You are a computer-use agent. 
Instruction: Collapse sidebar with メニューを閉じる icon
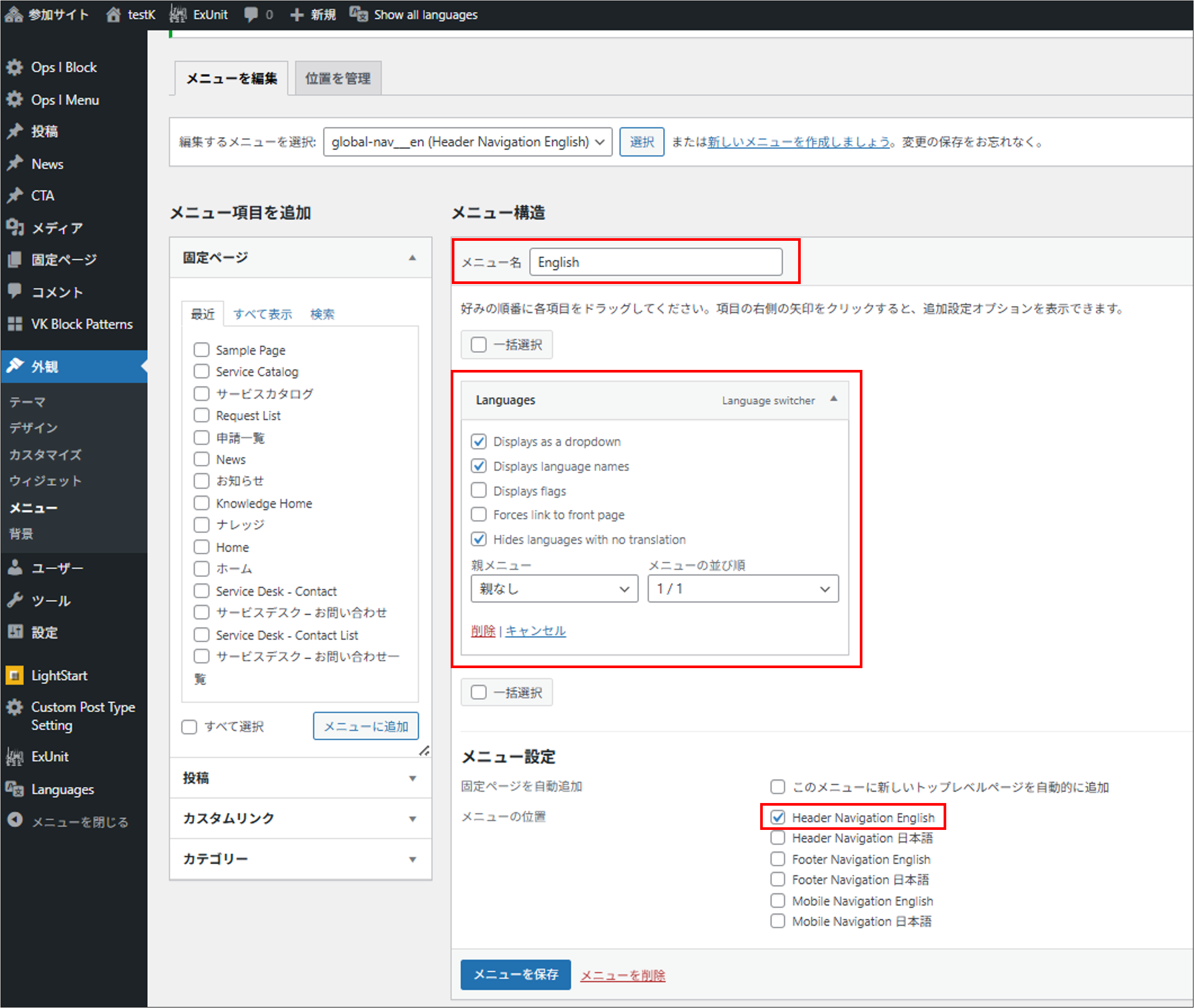pyautogui.click(x=15, y=820)
